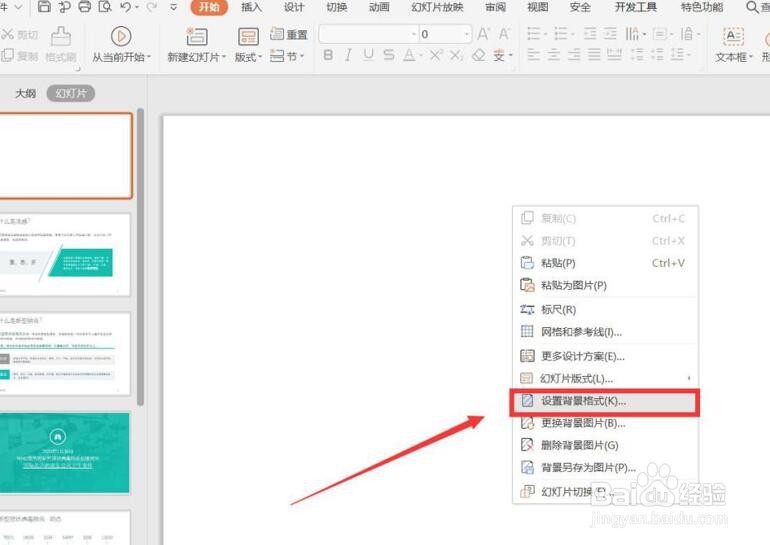This screenshot has height=545, width=770.
Task: Toggle Underline formatting
Action: pyautogui.click(x=368, y=55)
